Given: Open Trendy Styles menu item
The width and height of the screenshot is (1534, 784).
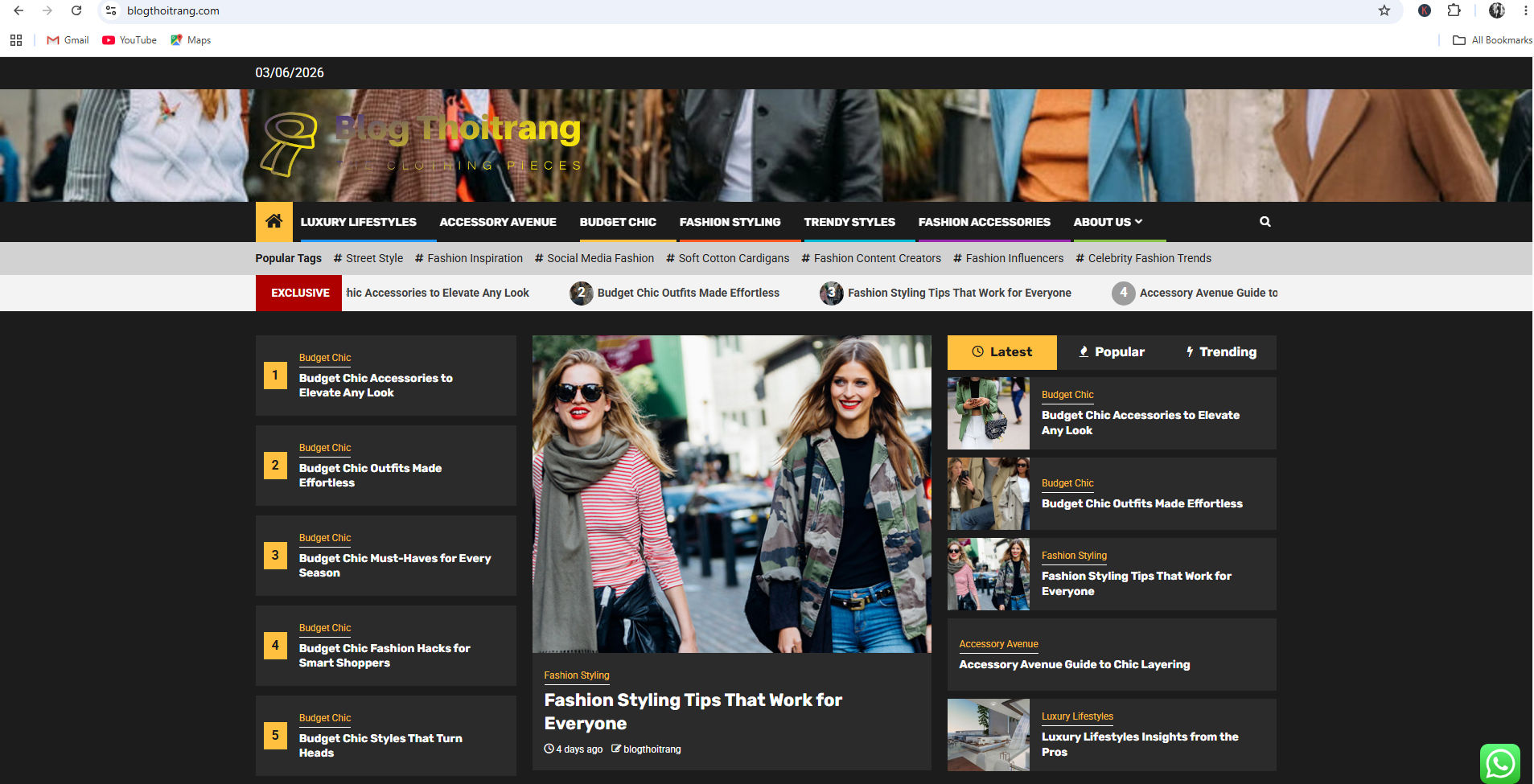Looking at the screenshot, I should click(849, 222).
